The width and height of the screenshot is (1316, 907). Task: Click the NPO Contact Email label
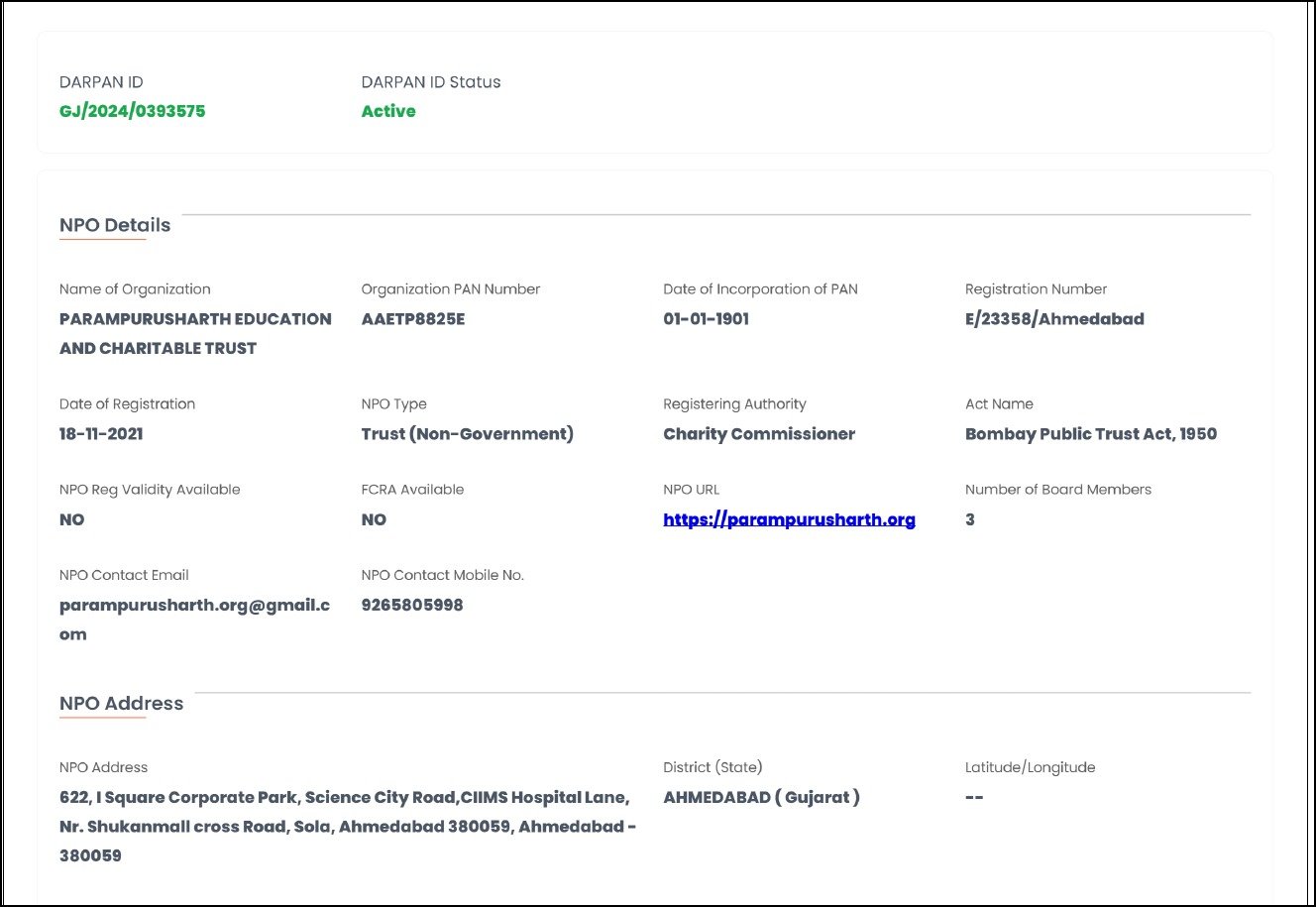pos(124,575)
